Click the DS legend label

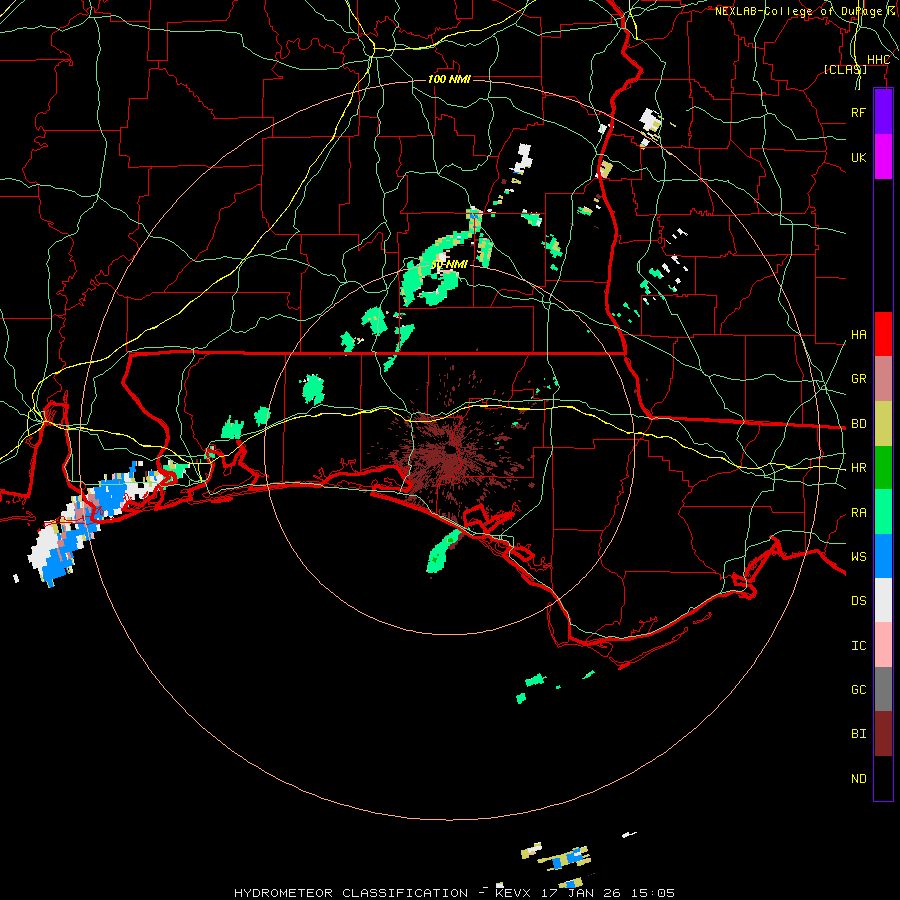pos(858,601)
